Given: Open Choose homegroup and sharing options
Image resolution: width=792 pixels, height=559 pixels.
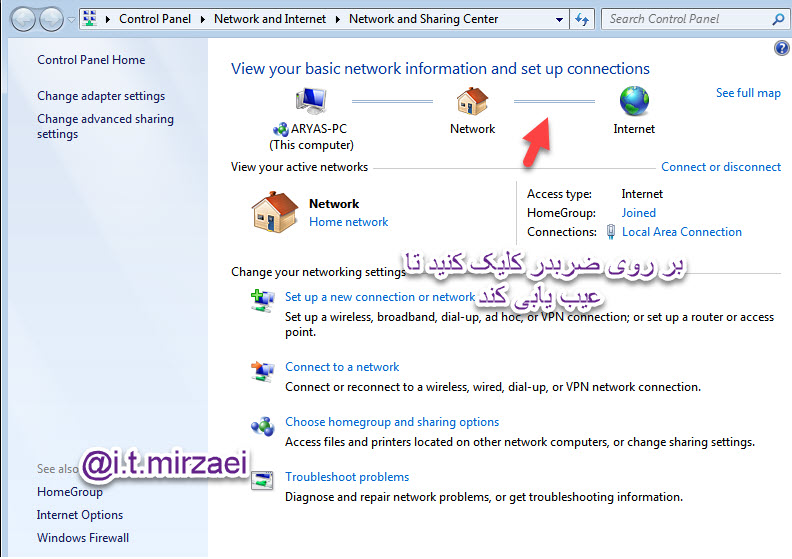Looking at the screenshot, I should tap(392, 422).
